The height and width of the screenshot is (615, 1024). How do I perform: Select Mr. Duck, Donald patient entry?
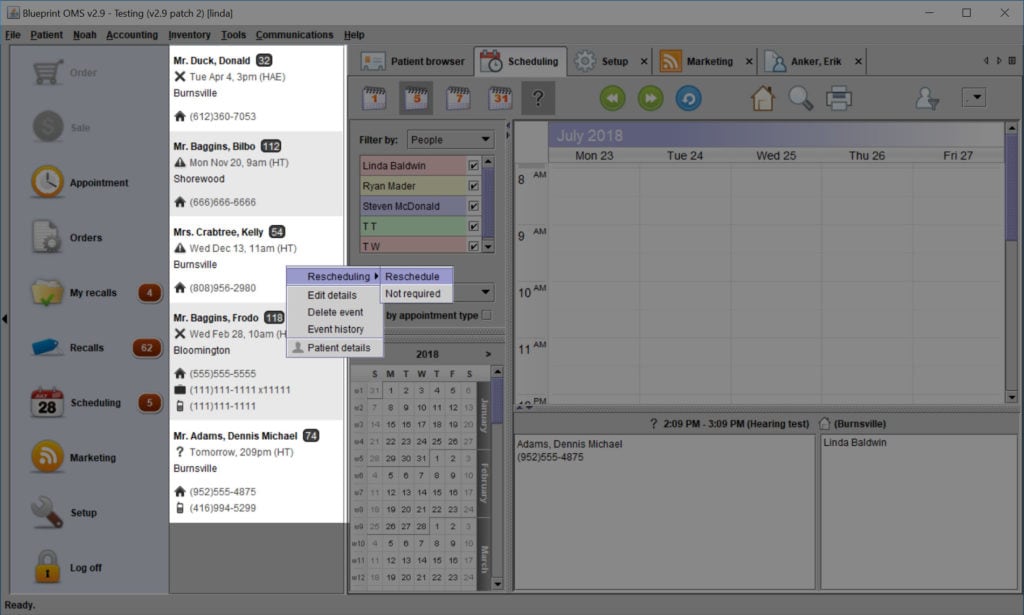coord(256,88)
